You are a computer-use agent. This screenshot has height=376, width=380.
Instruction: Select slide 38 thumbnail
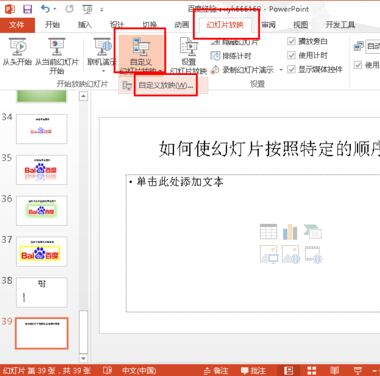click(x=42, y=293)
